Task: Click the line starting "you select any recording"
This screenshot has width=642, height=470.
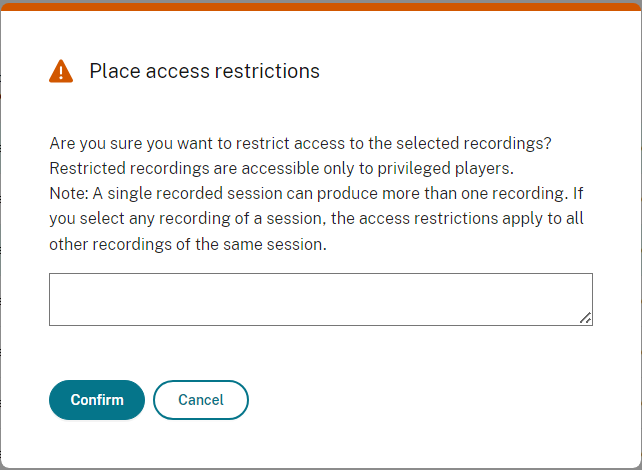Action: [x=317, y=219]
